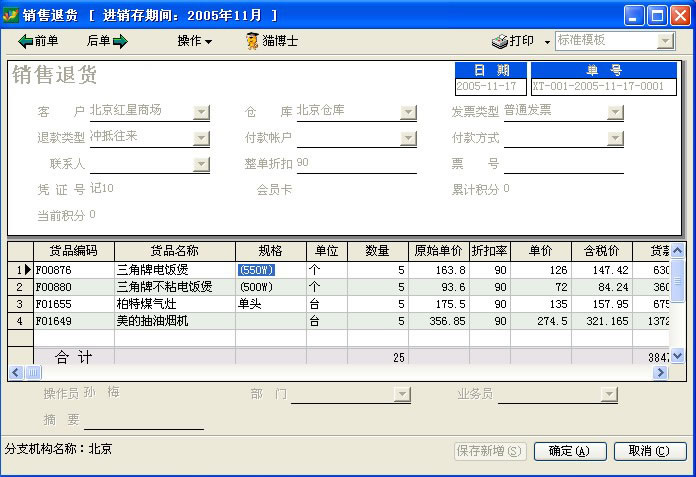Image resolution: width=696 pixels, height=477 pixels.
Task: Open the 标准模板 template dropdown
Action: tap(665, 41)
